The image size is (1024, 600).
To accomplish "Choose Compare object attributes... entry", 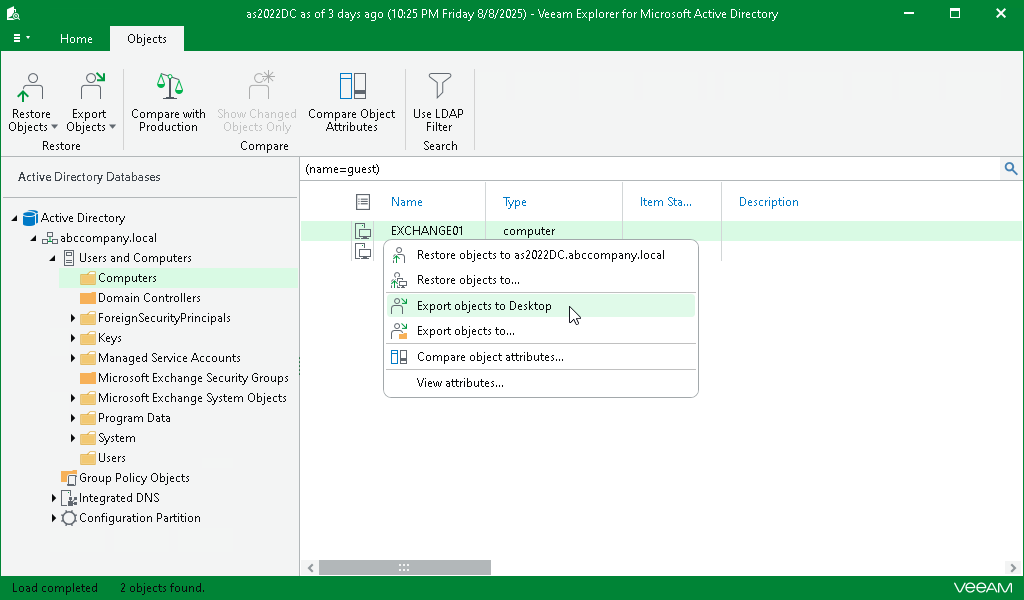I will [x=541, y=357].
